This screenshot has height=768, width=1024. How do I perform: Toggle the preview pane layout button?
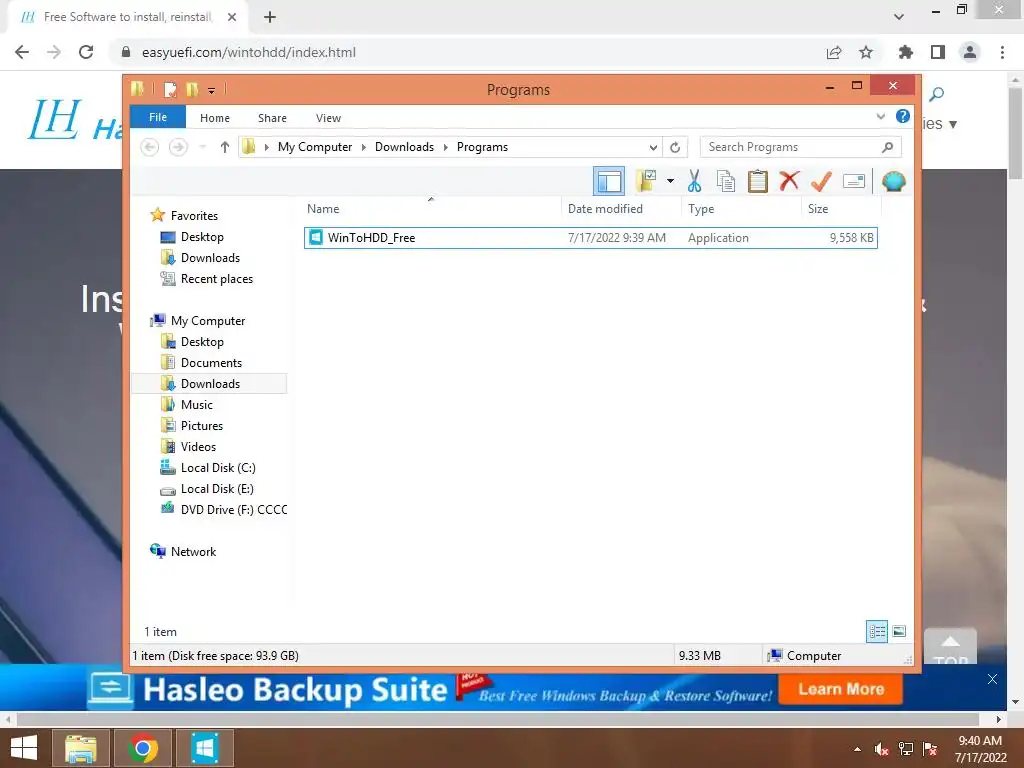(609, 181)
